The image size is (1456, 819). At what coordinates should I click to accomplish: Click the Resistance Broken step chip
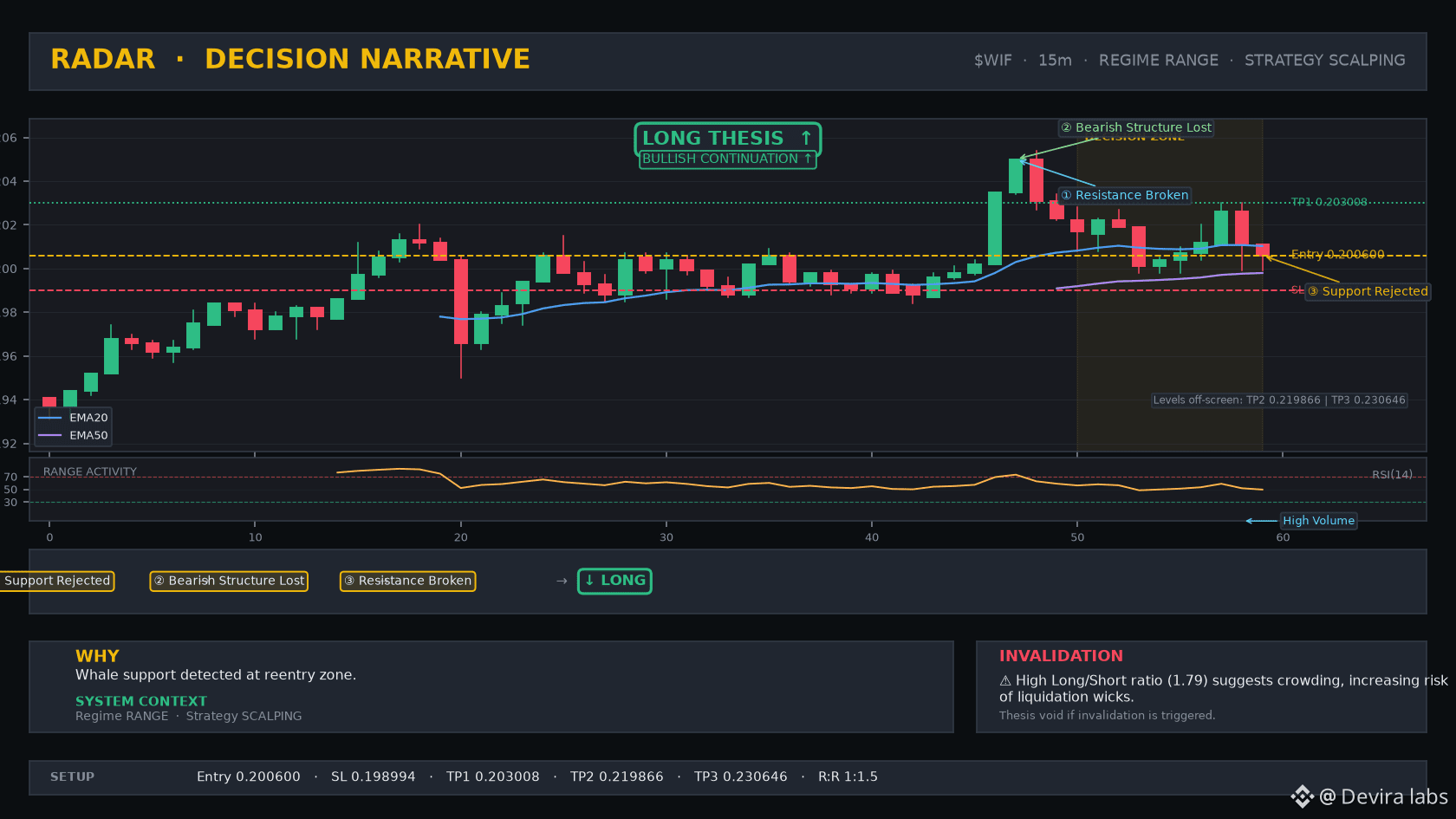pos(407,581)
